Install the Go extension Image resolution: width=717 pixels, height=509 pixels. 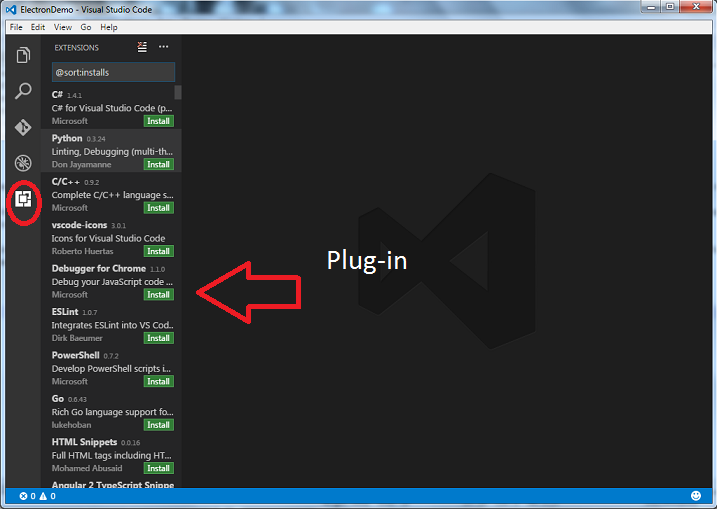tap(159, 425)
